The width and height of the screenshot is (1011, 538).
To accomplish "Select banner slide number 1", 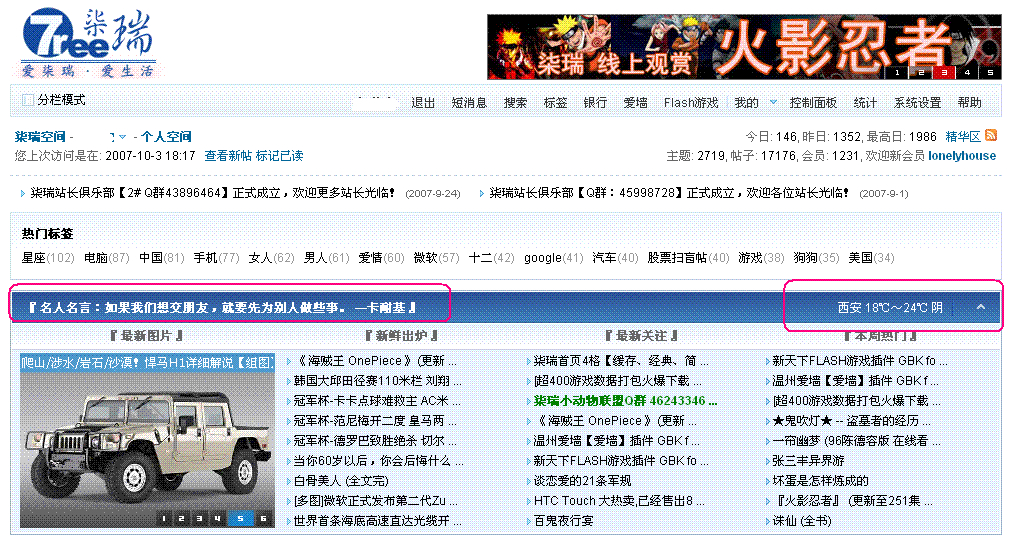I will click(x=897, y=73).
